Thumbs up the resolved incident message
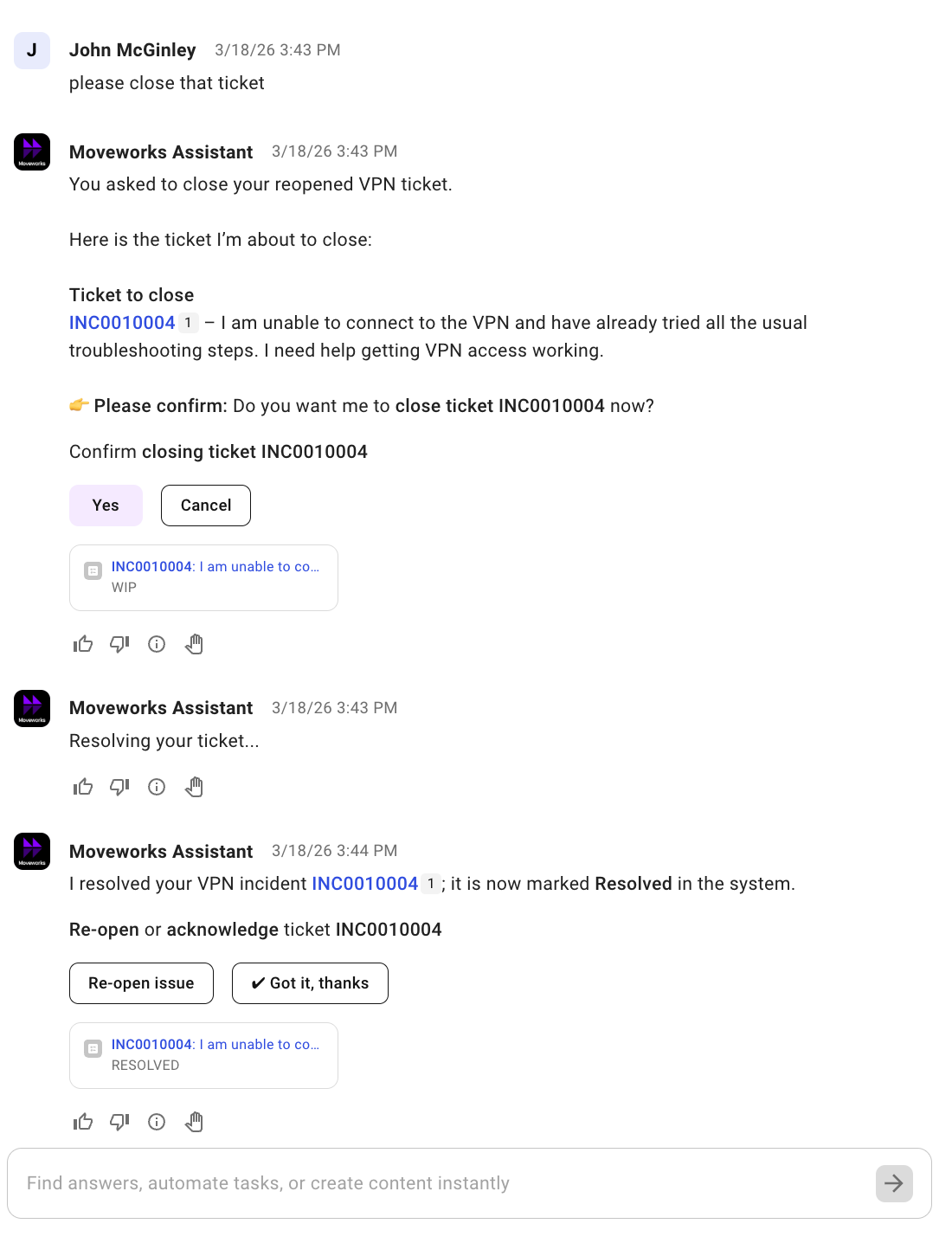The width and height of the screenshot is (952, 1243). [83, 1122]
